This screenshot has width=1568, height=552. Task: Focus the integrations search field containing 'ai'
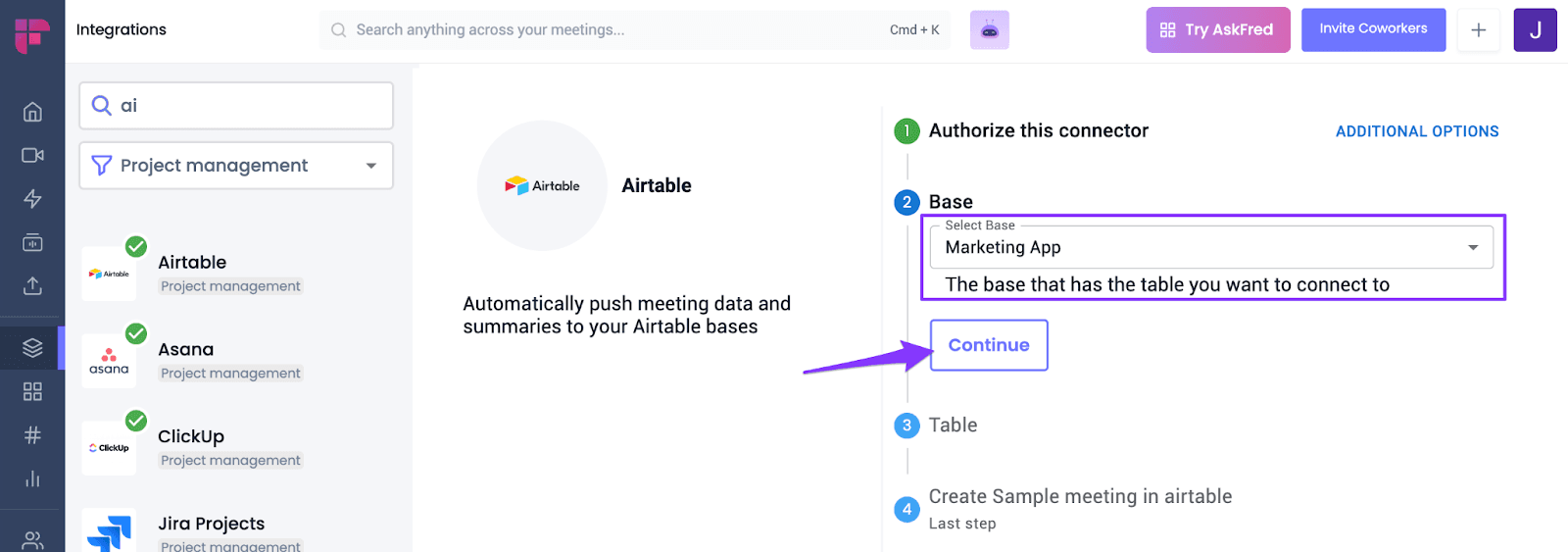[x=236, y=105]
